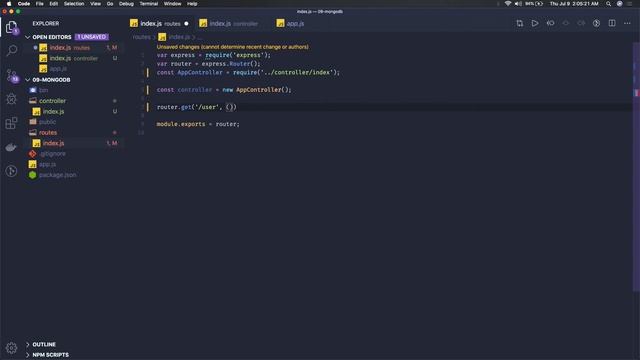Click the Apple menu icon
This screenshot has height=360, width=640.
click(x=9, y=4)
